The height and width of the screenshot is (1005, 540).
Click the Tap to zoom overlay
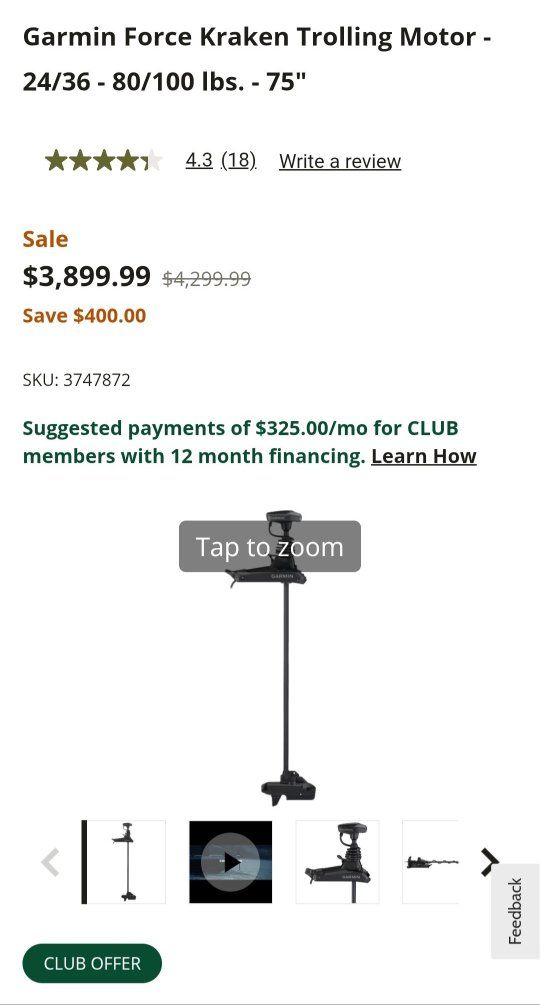[270, 547]
